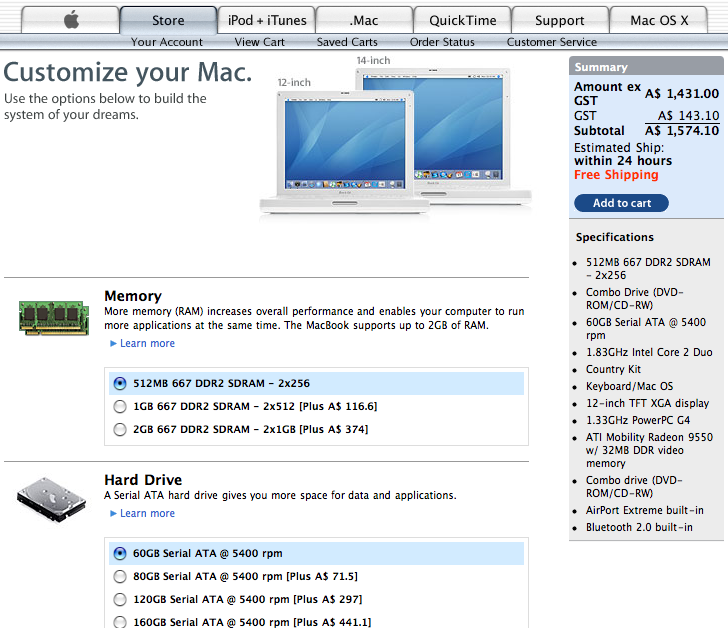Image resolution: width=728 pixels, height=628 pixels.
Task: Click the Hard Drive section heading
Action: pyautogui.click(x=143, y=479)
